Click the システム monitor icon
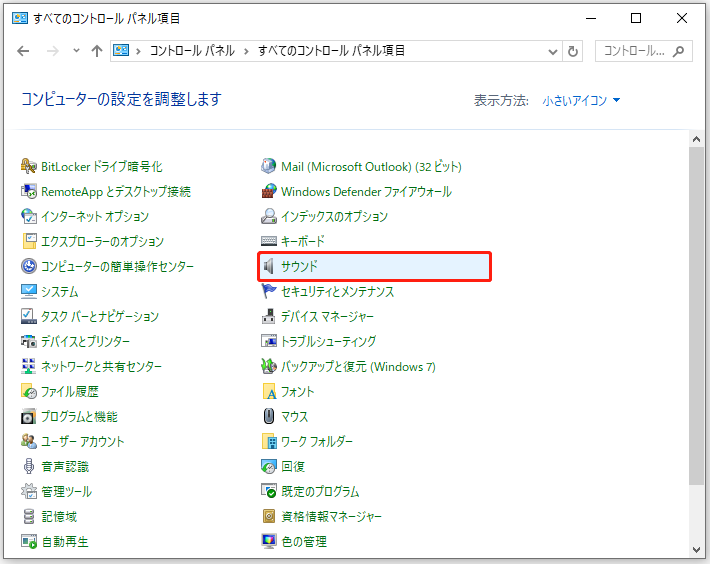This screenshot has width=710, height=564. coord(29,292)
